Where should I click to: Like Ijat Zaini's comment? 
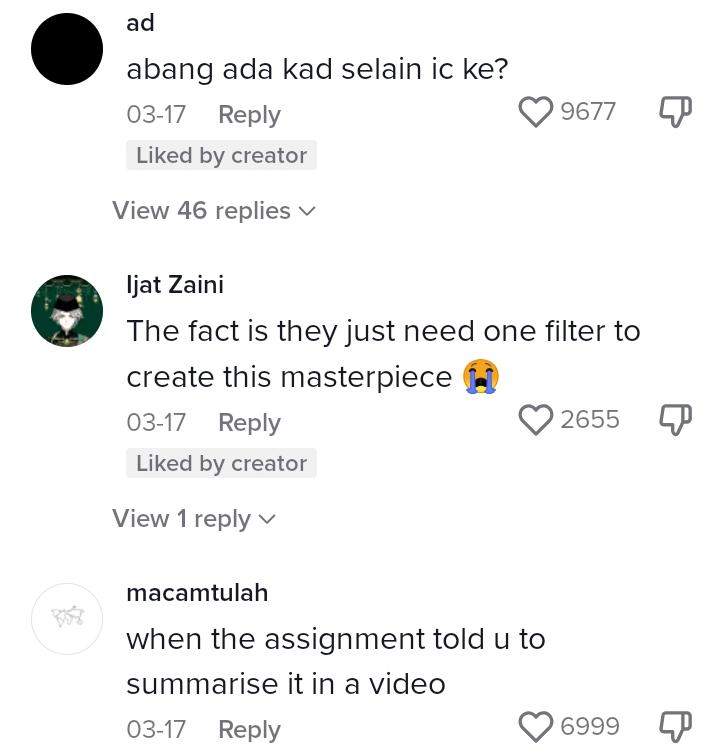coord(536,420)
